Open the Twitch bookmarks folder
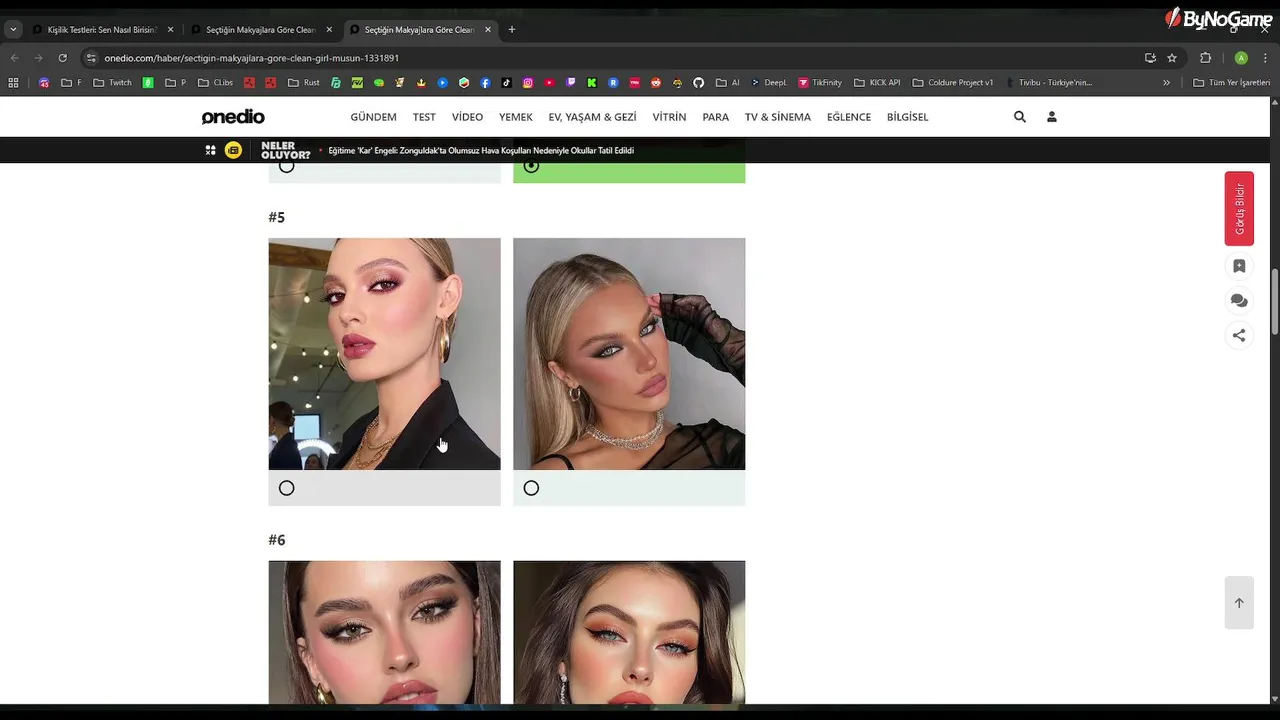 112,83
